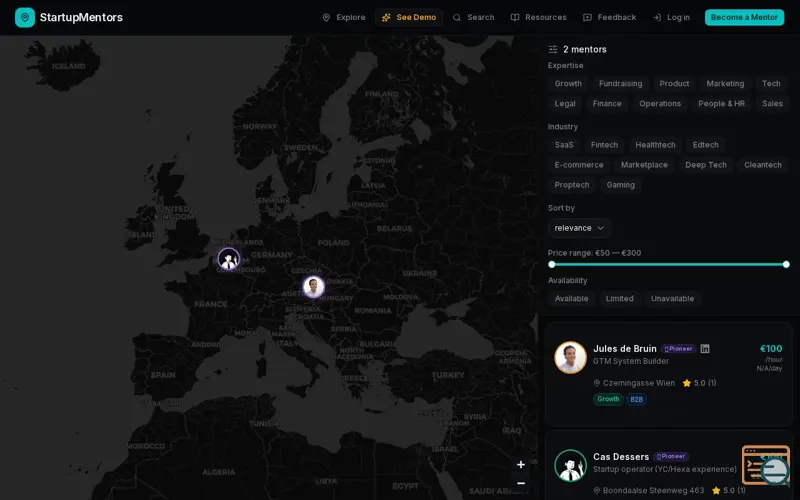Image resolution: width=800 pixels, height=500 pixels.
Task: Click the mentor map marker near Belgium
Action: coord(229,259)
